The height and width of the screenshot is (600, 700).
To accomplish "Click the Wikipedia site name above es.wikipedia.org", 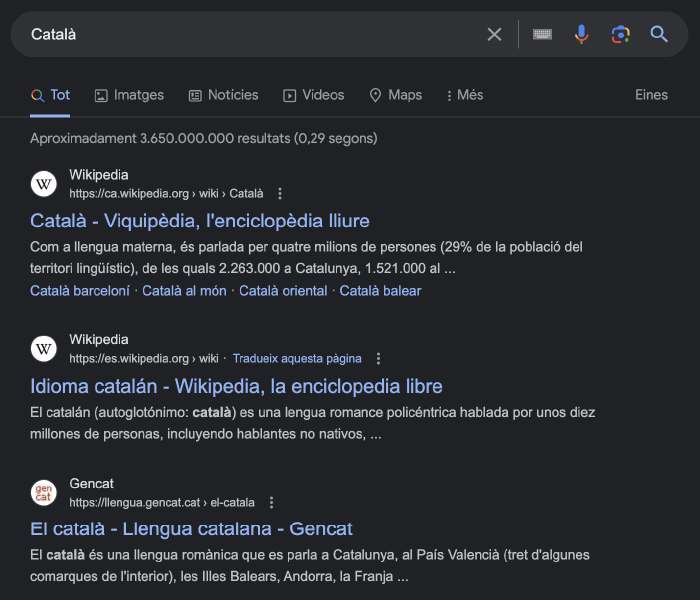I will [99, 339].
